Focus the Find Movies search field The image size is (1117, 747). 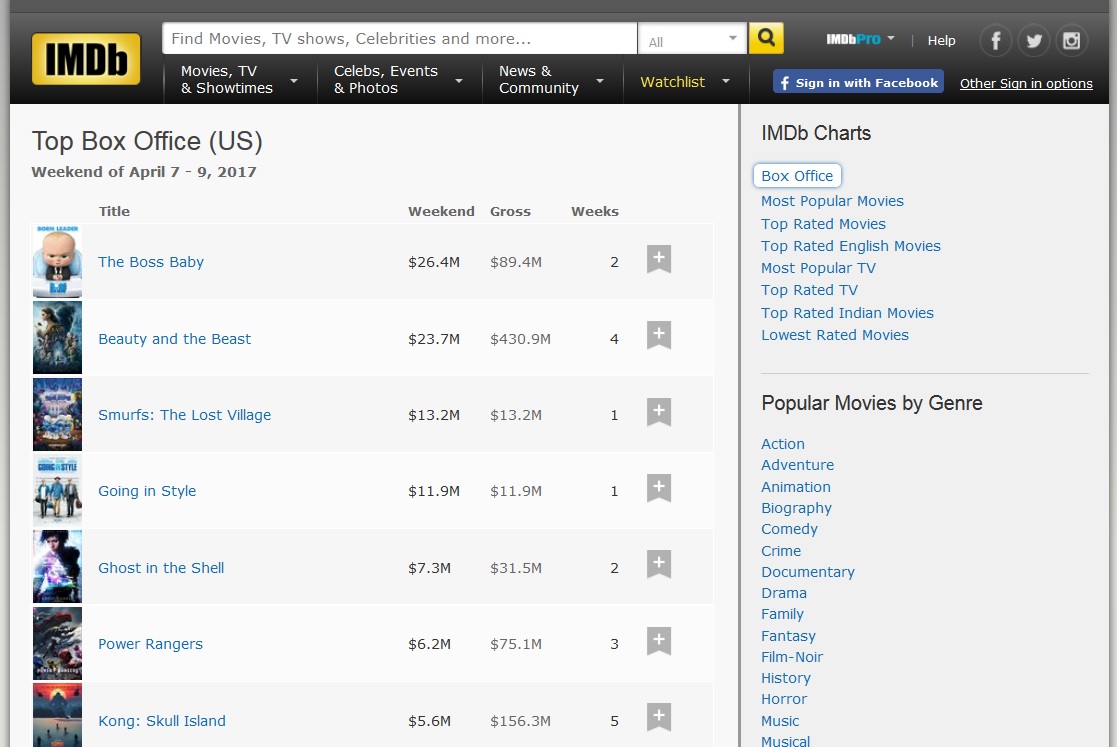point(400,38)
